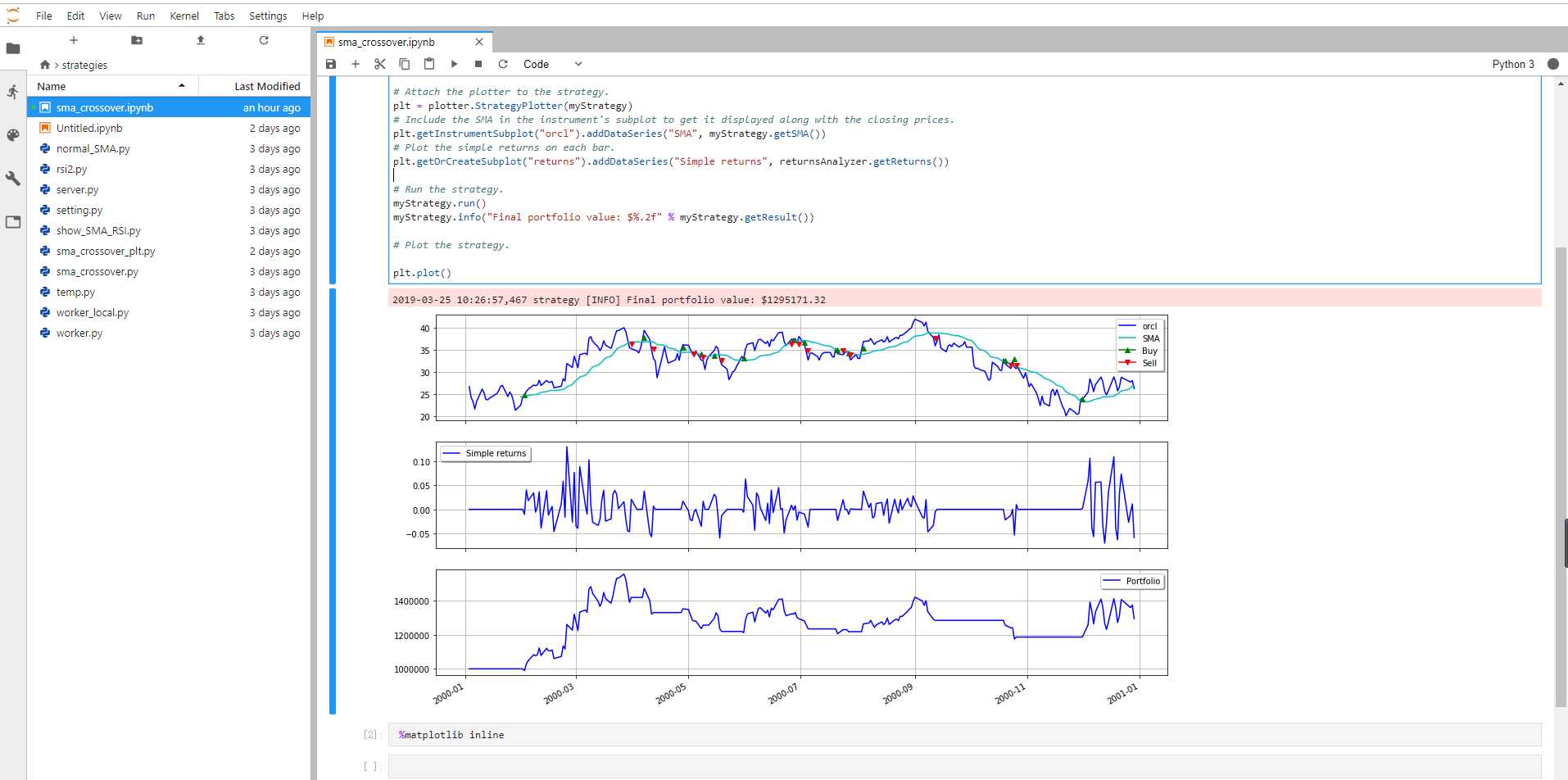Viewport: 1568px width, 780px height.
Task: Click the Buy entry in the orcl legend
Action: pyautogui.click(x=1139, y=351)
